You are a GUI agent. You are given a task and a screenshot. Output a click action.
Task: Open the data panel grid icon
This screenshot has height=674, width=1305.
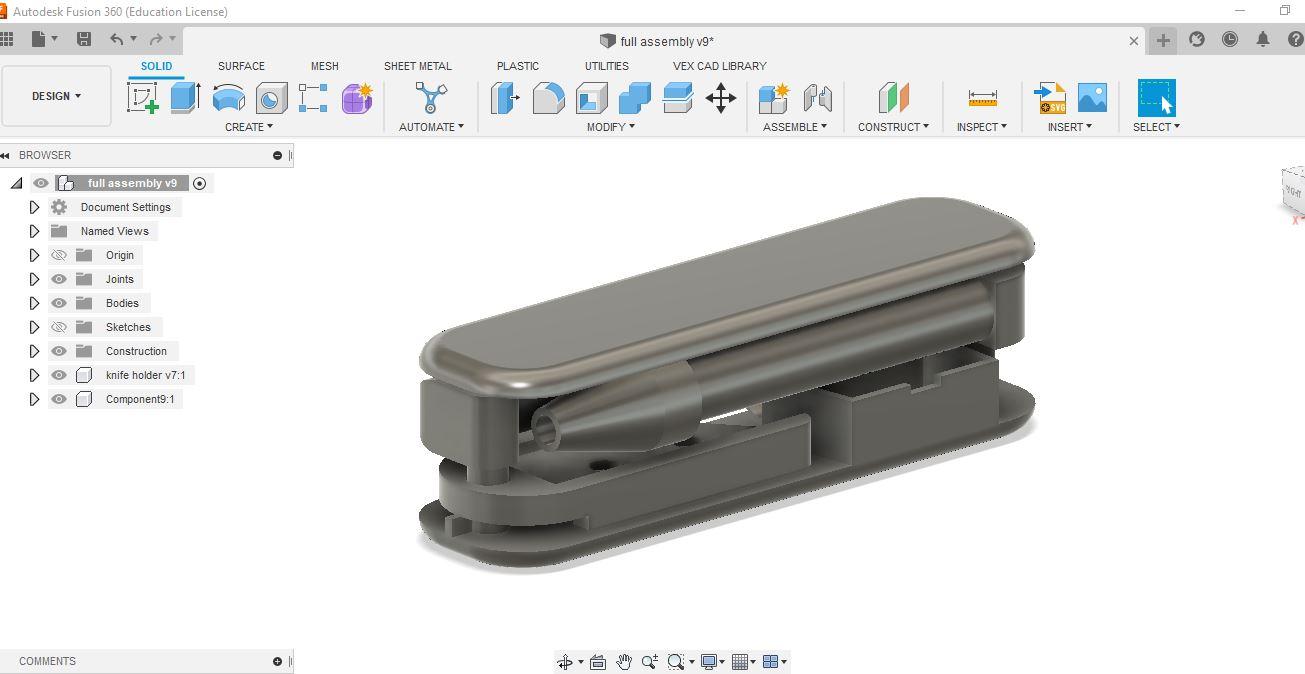tap(6, 39)
